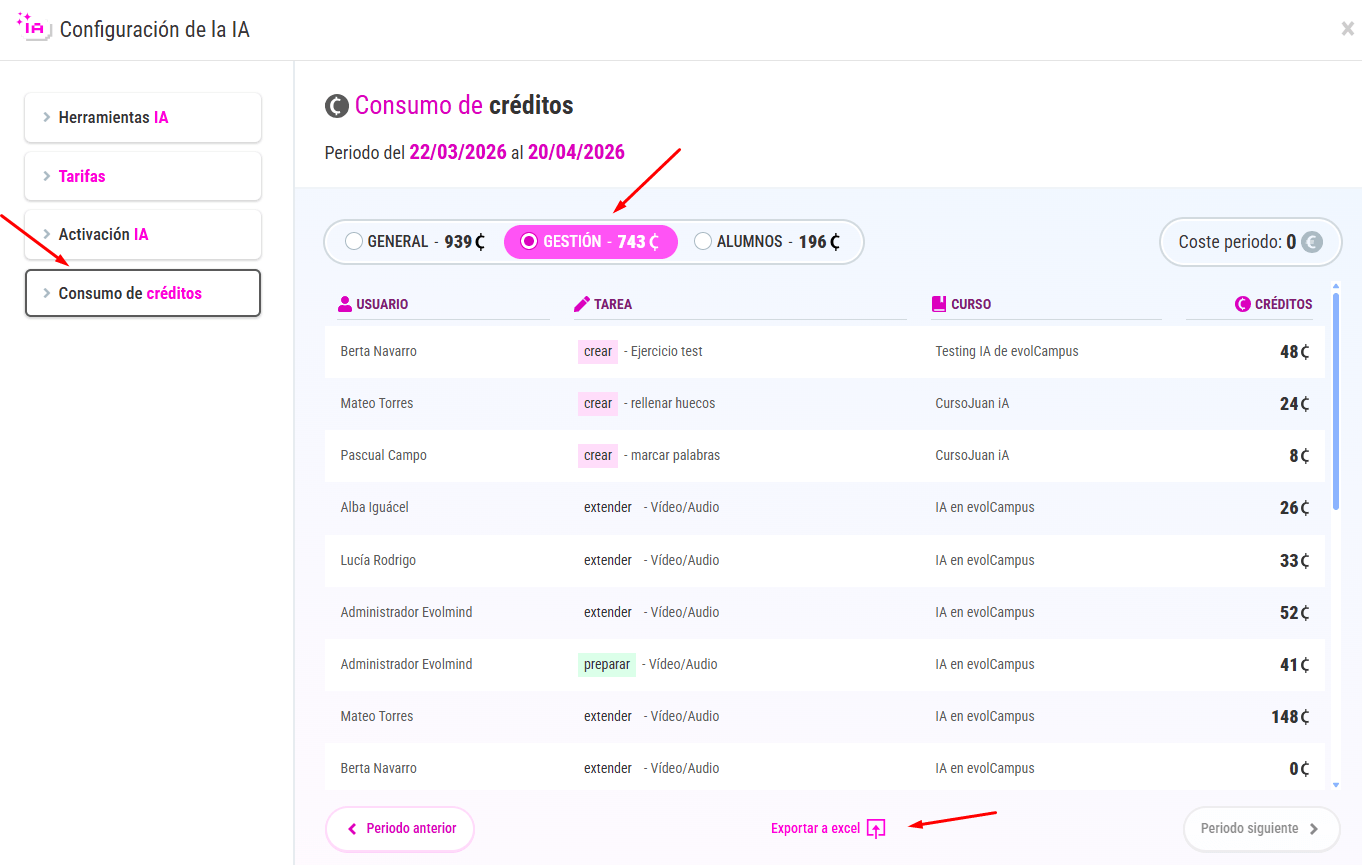This screenshot has height=865, width=1362.
Task: Click the coin icon in CRÉDITOS header
Action: (1243, 304)
